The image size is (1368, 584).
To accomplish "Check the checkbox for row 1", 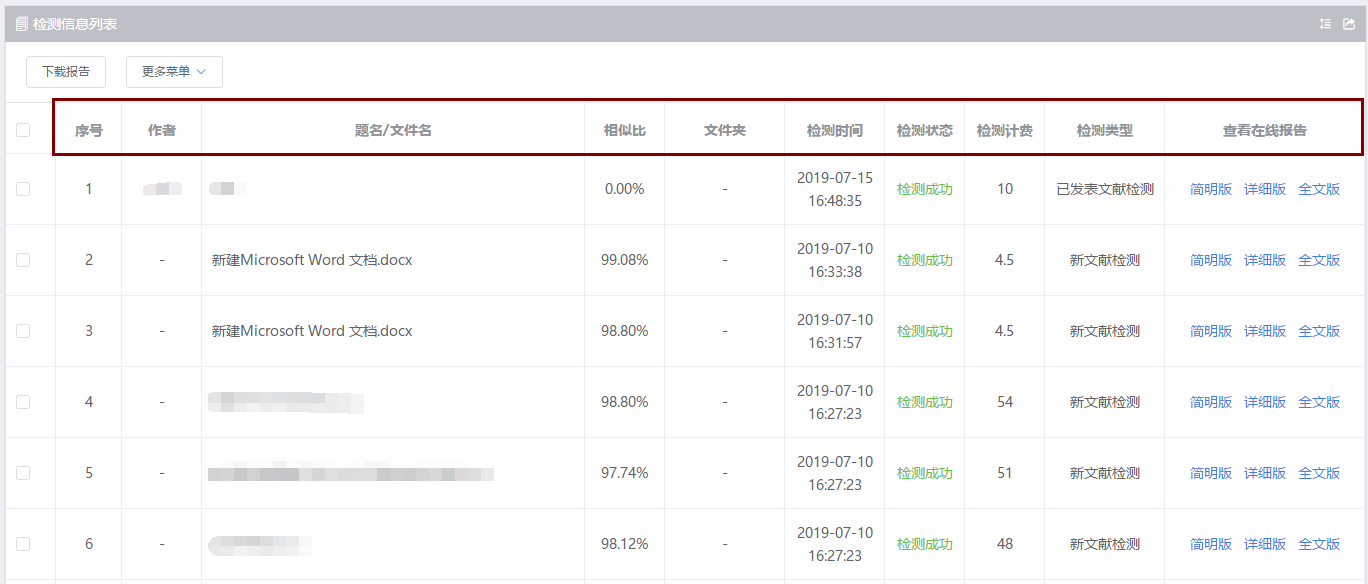I will (23, 189).
